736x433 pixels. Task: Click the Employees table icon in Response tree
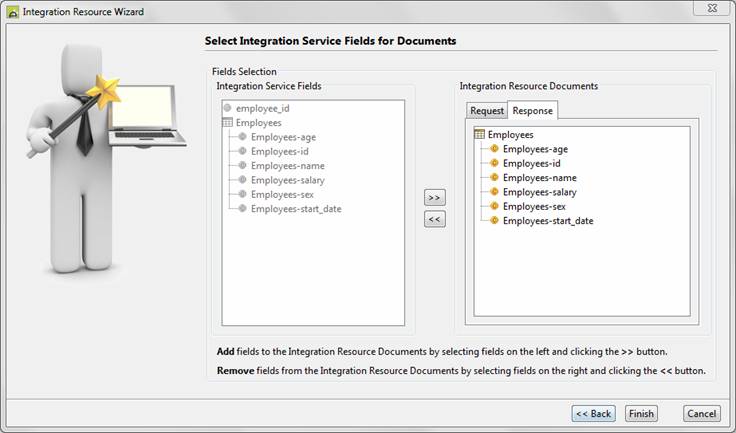click(x=479, y=135)
